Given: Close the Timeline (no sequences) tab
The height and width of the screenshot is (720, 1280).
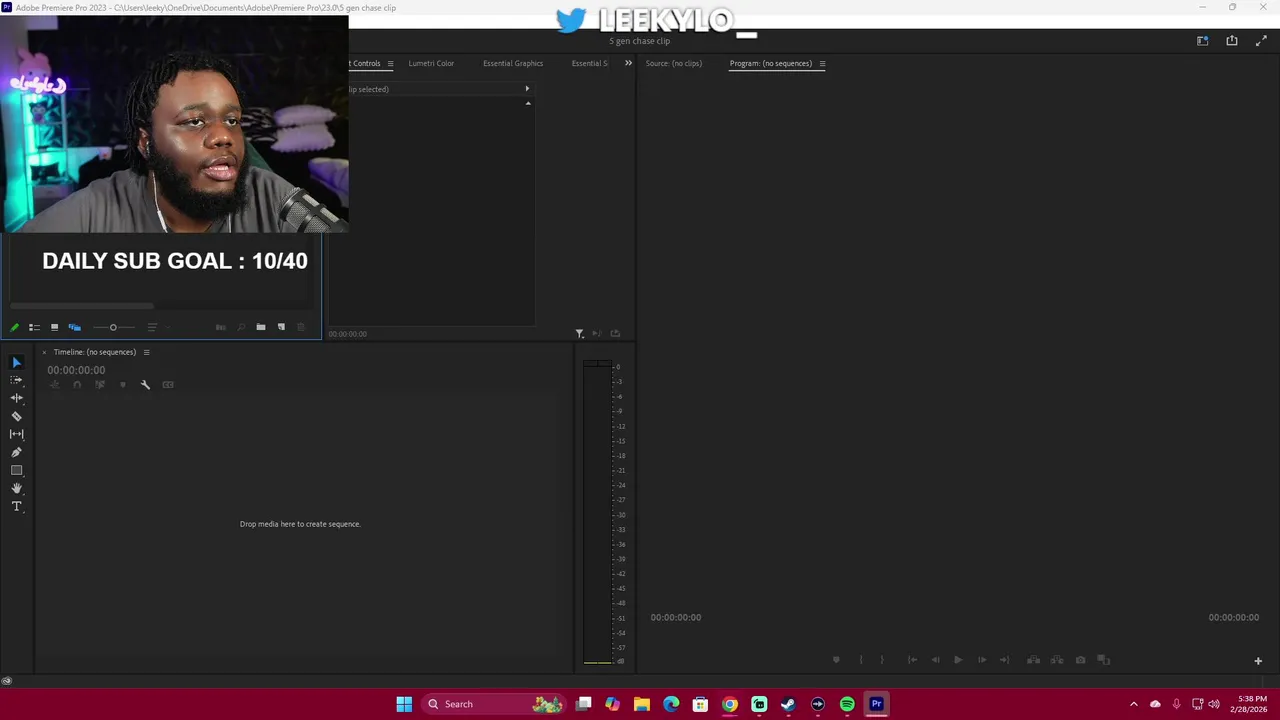Looking at the screenshot, I should (x=44, y=352).
